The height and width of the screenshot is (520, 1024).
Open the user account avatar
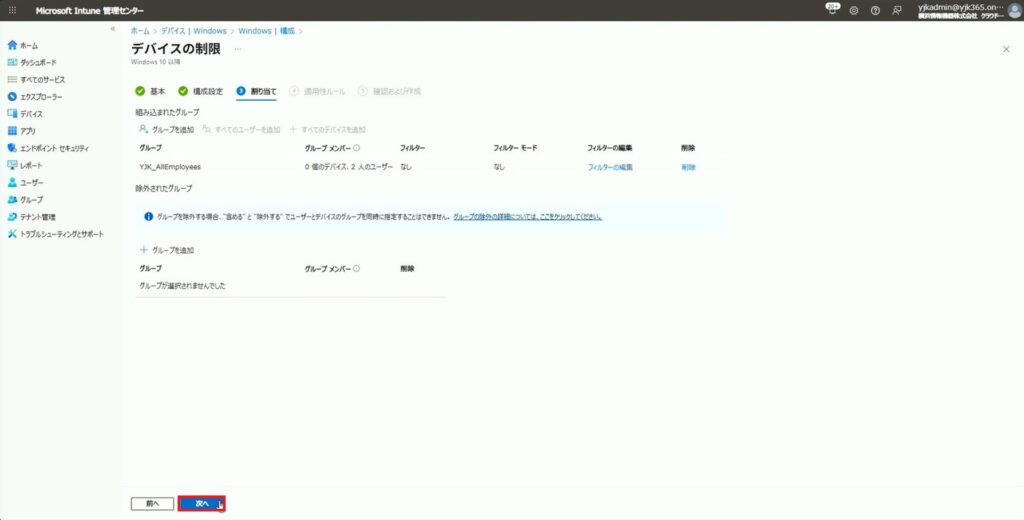(x=1014, y=10)
